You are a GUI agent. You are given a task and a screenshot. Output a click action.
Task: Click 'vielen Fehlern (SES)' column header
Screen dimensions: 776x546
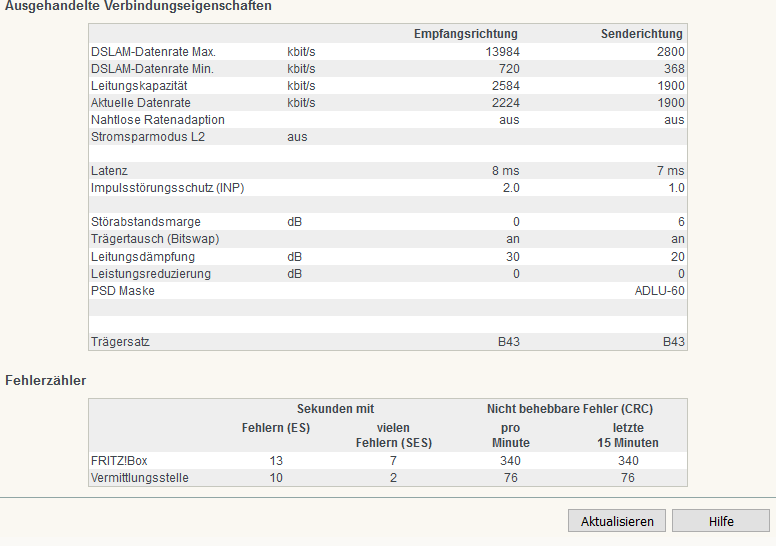tap(393, 435)
